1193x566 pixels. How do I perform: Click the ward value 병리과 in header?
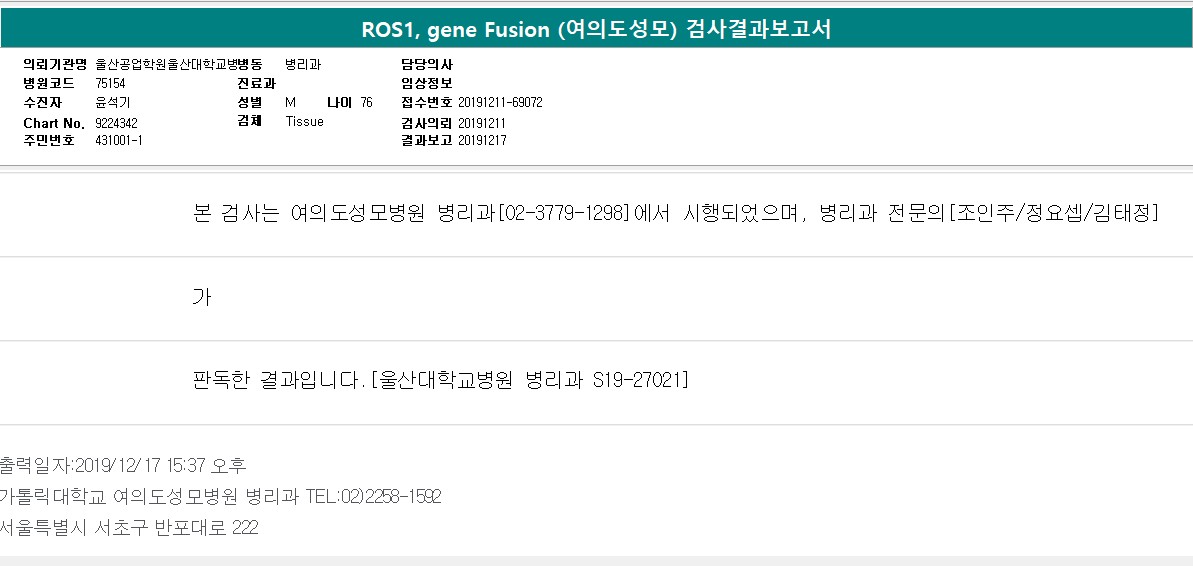coord(303,65)
